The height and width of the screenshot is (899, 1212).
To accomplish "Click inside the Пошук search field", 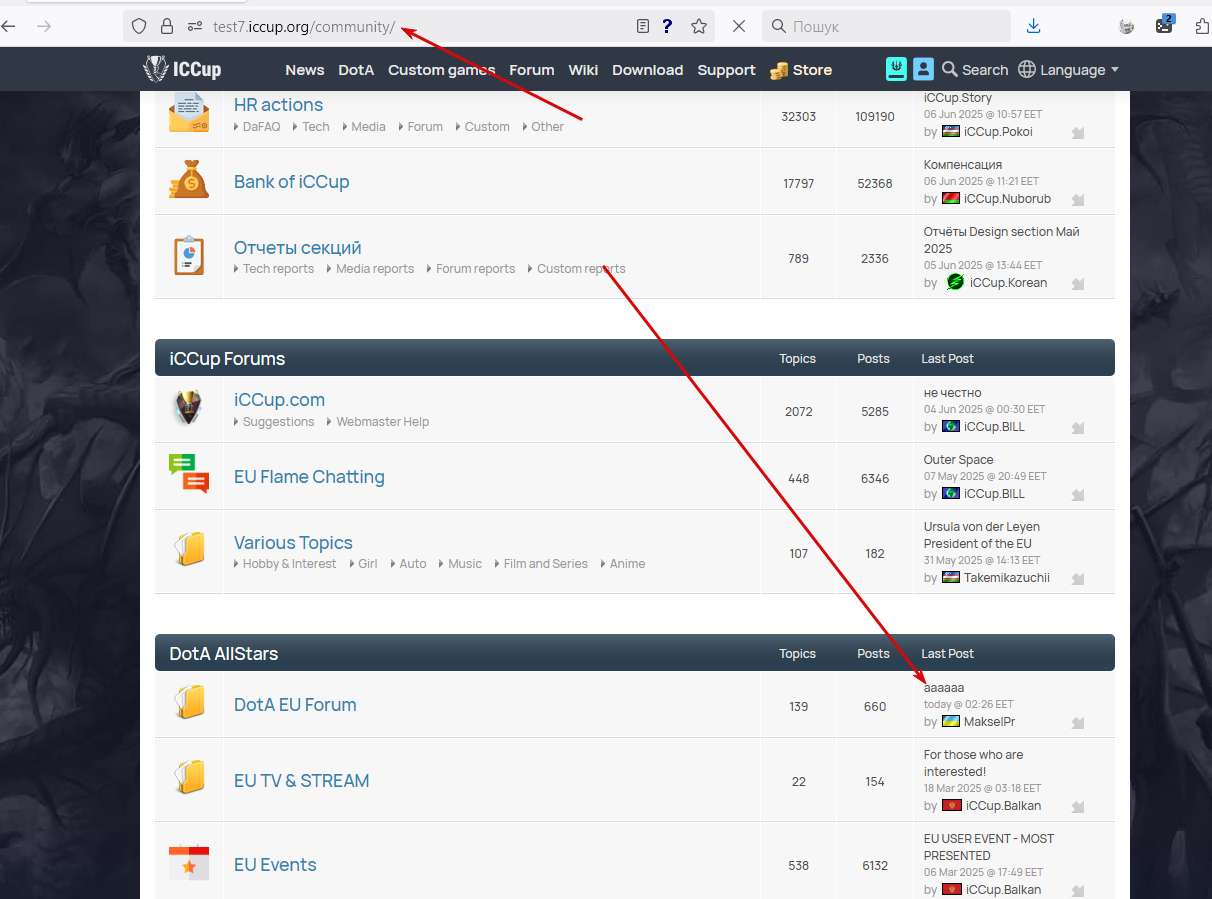I will point(886,26).
